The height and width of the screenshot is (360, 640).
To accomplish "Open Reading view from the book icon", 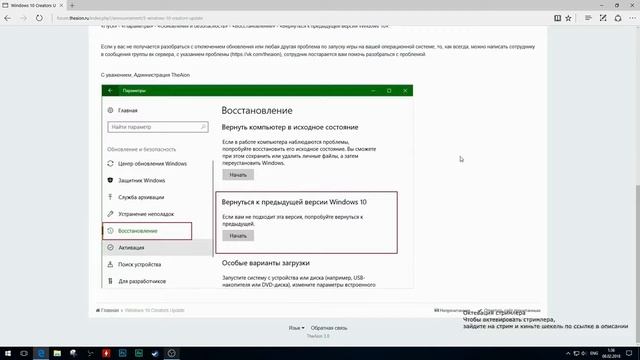I will tap(557, 18).
